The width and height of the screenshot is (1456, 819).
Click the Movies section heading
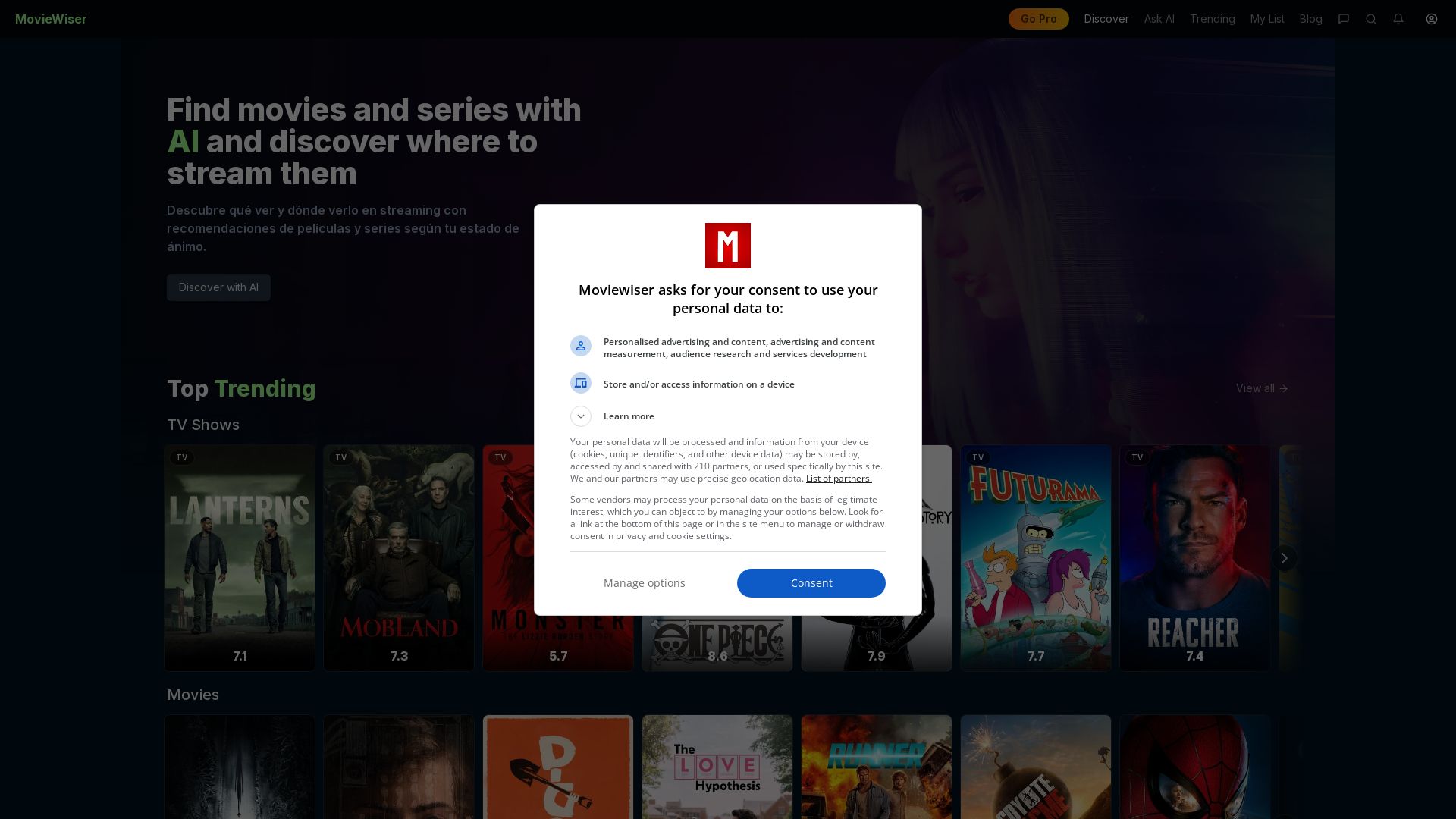click(x=193, y=695)
